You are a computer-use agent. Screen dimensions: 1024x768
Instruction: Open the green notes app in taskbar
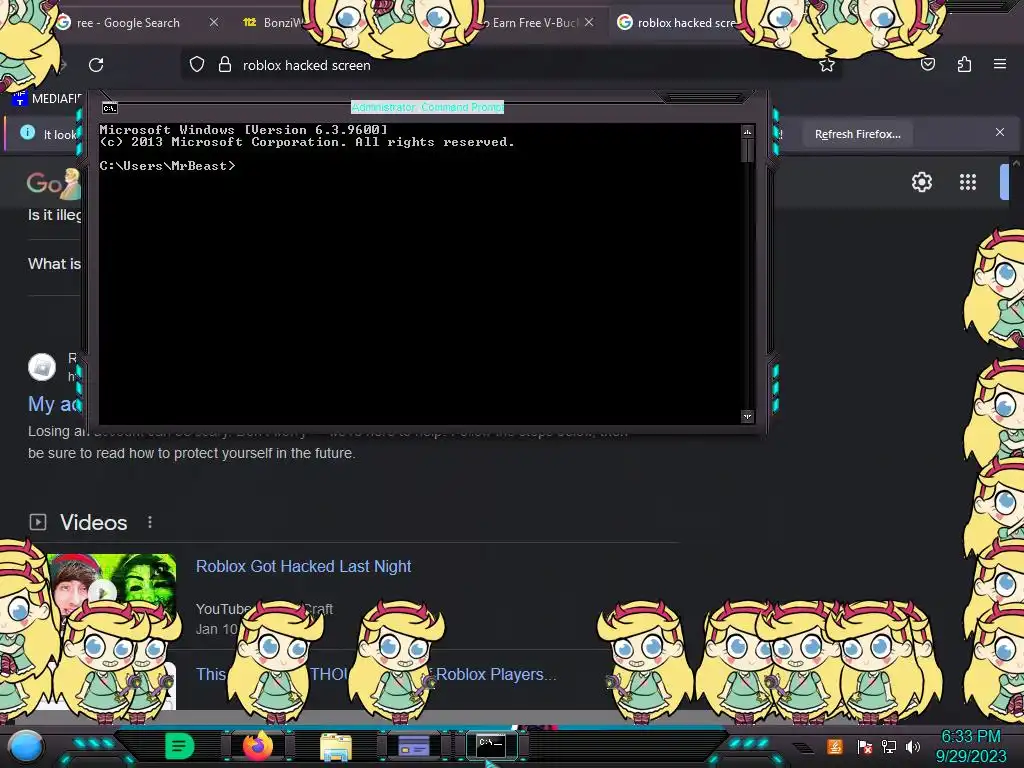pyautogui.click(x=179, y=746)
